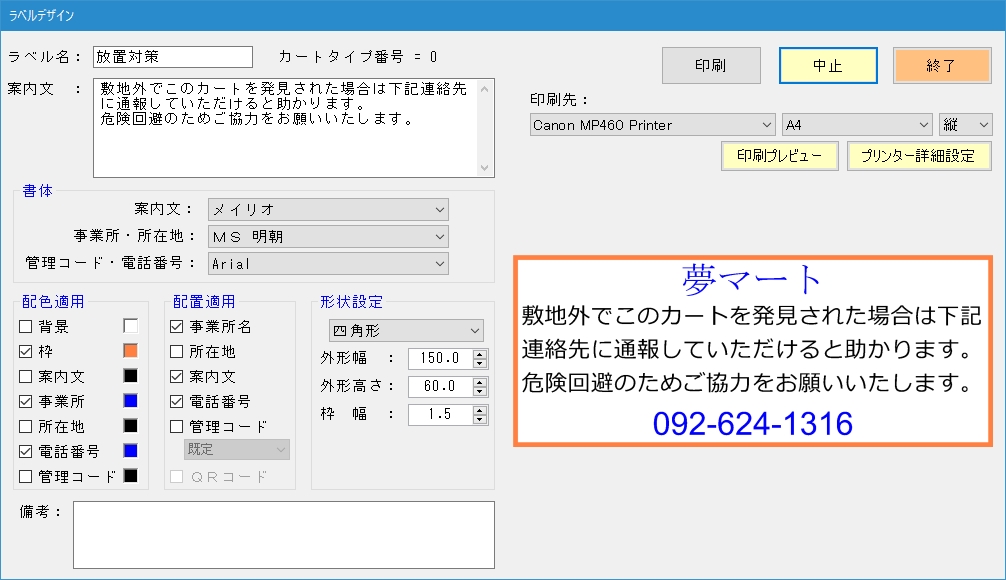Screen dimensions: 1006x580
Task: Enable 管理コード checkbox in 配置適用
Action: pyautogui.click(x=176, y=427)
